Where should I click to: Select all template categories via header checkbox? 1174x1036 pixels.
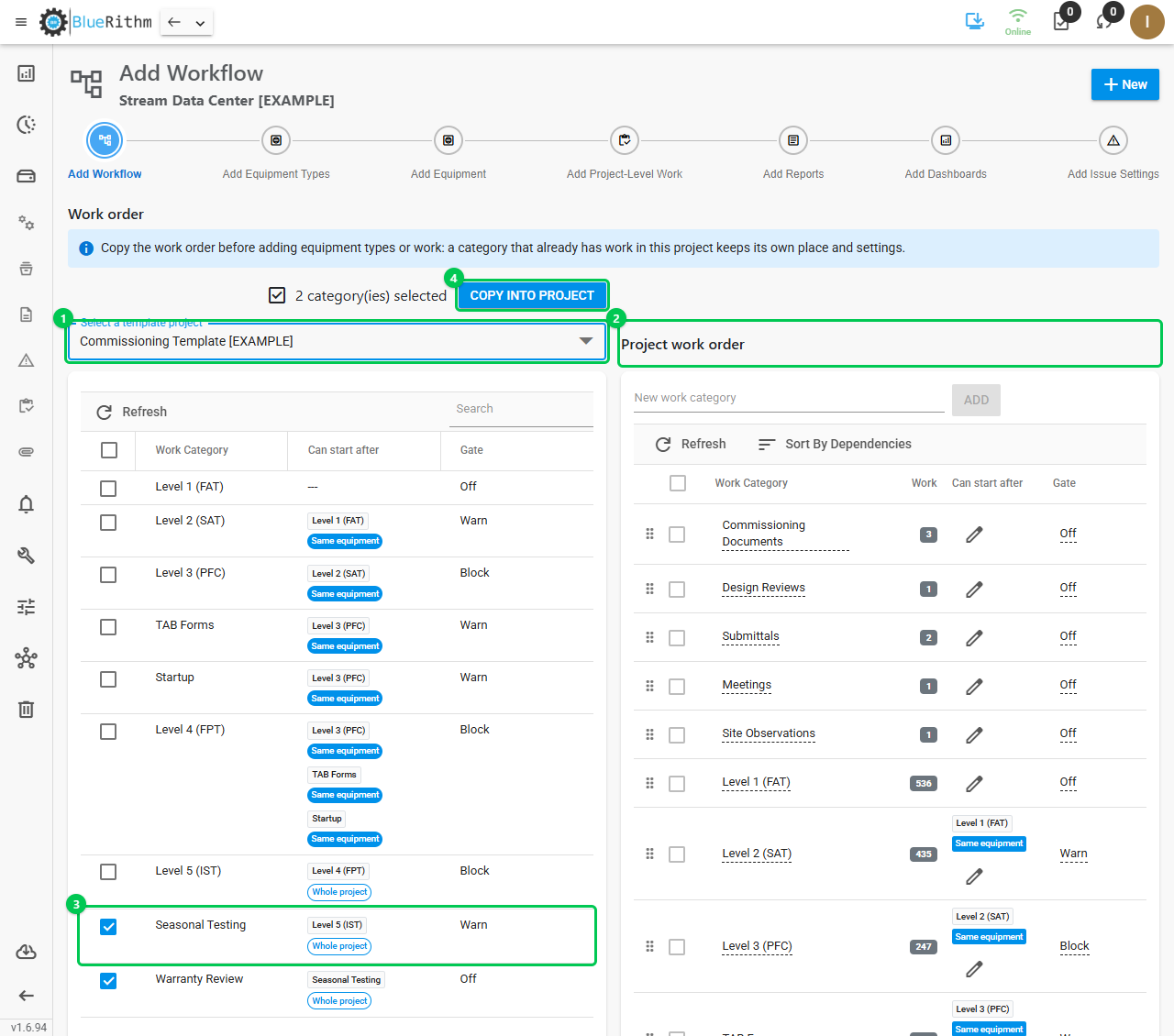click(109, 450)
